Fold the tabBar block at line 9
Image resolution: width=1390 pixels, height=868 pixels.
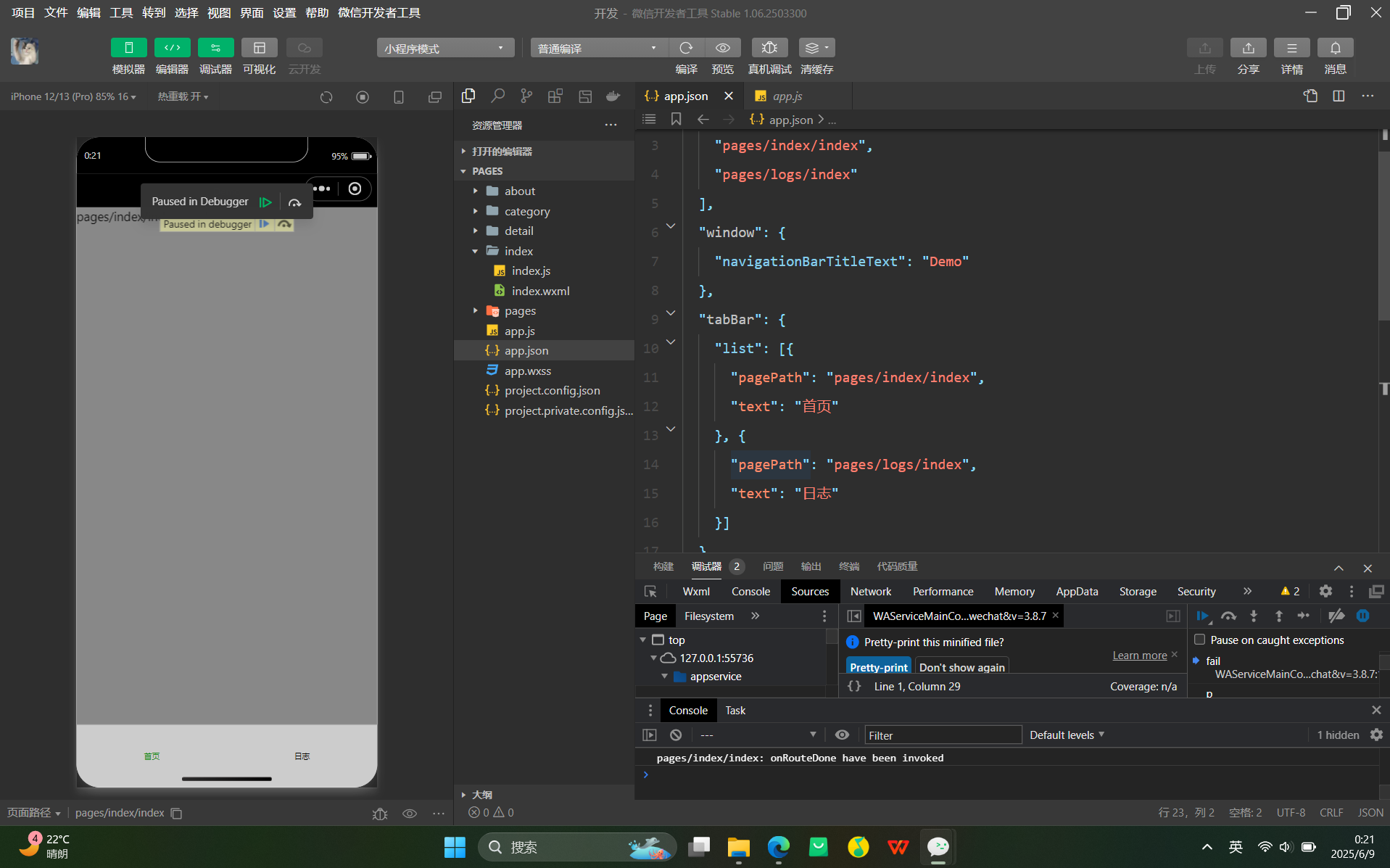671,313
